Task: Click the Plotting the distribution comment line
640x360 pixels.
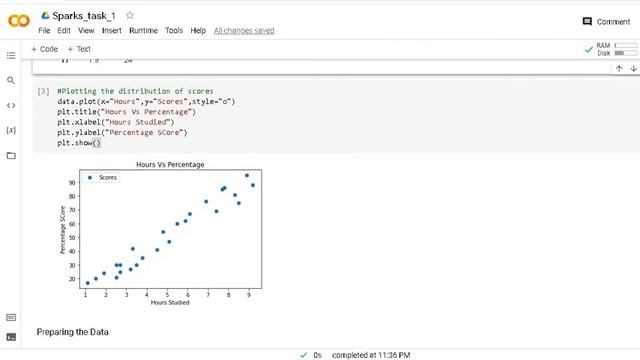Action: [135, 91]
